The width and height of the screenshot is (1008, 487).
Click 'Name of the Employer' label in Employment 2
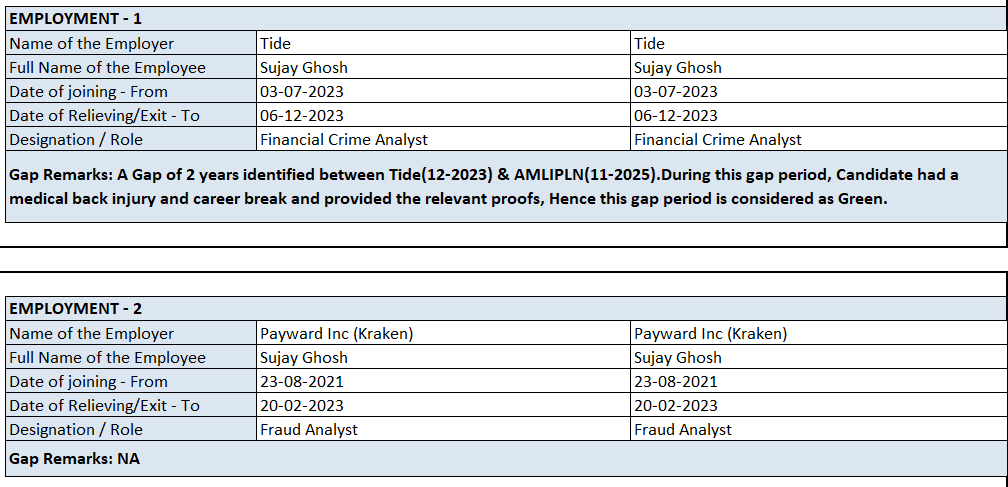(x=91, y=333)
